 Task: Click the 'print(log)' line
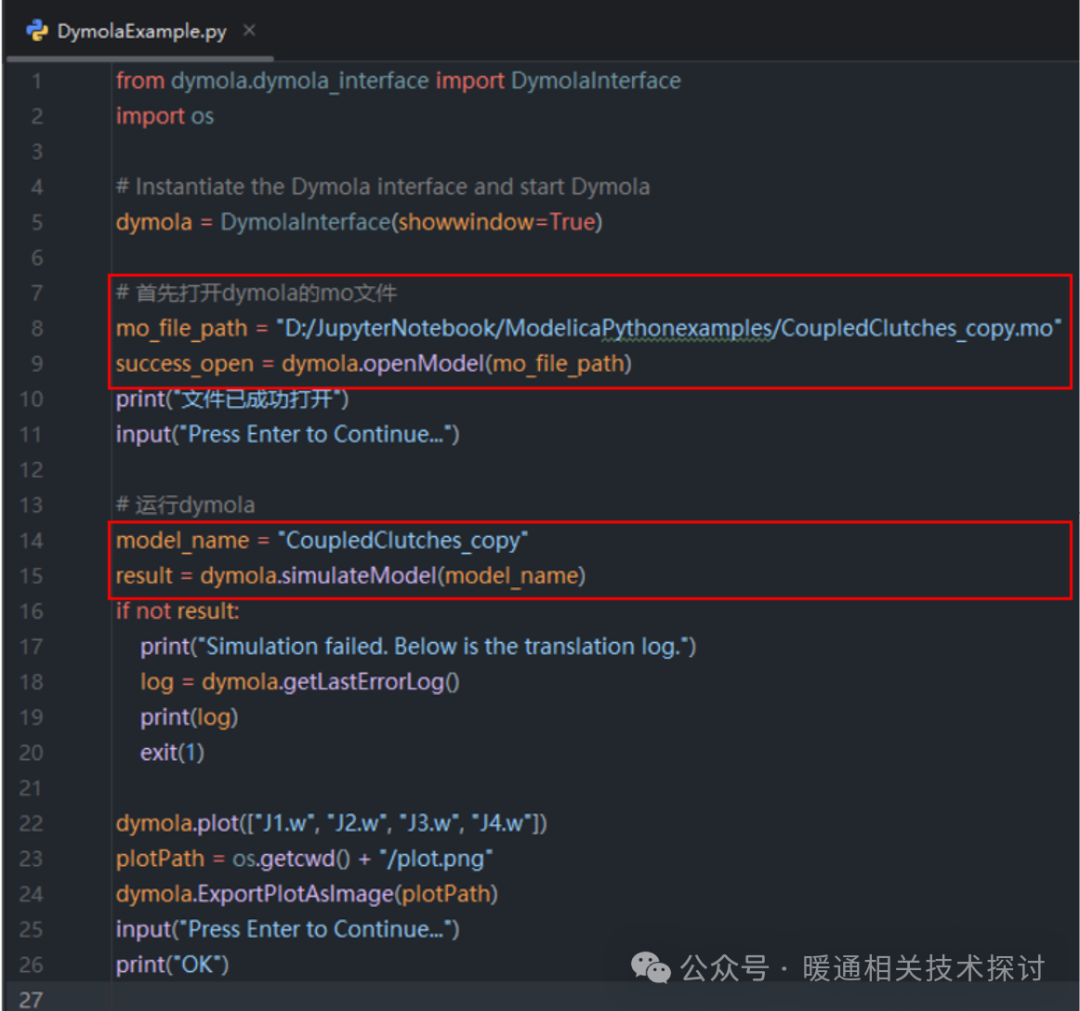[189, 718]
